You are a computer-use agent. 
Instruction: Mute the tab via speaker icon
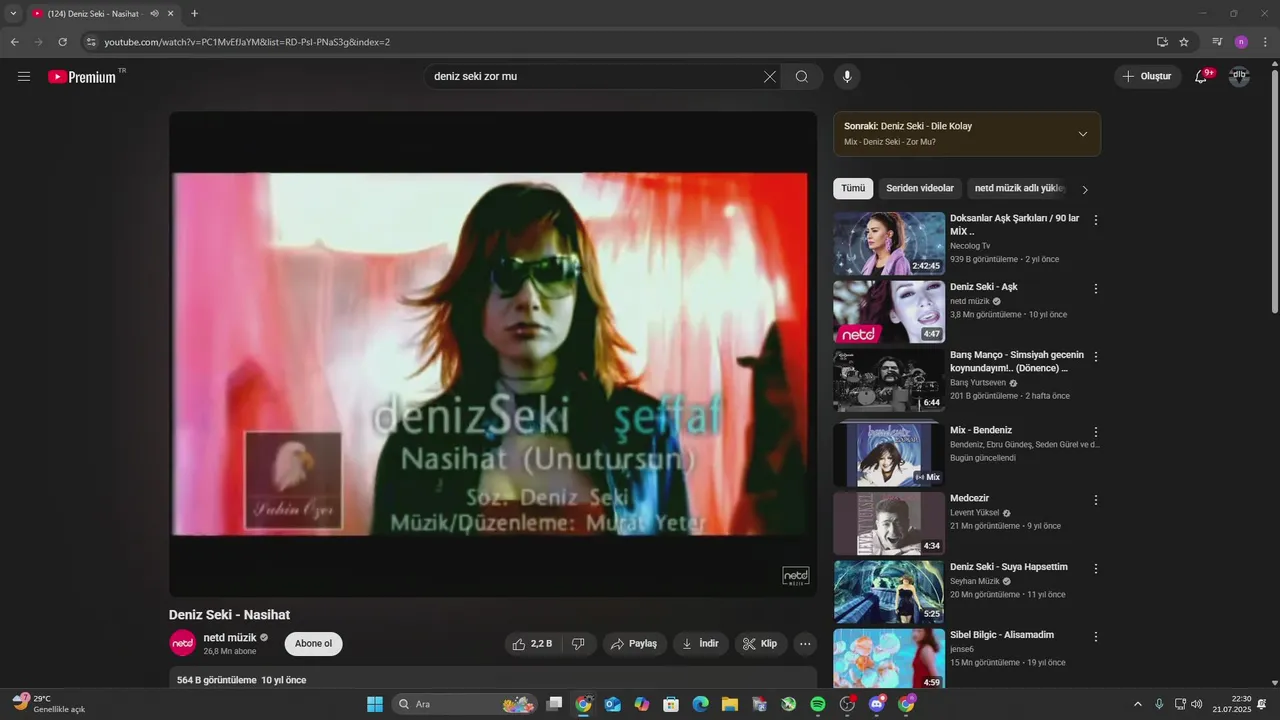(x=155, y=14)
